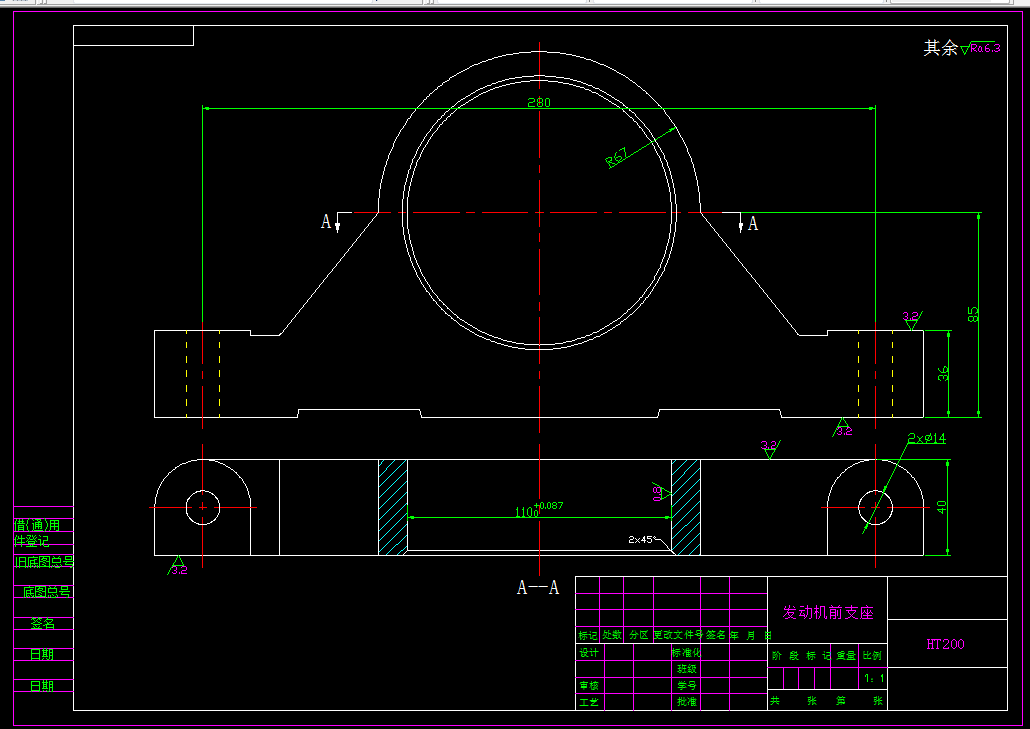Click the 工艺 label in title block
The image size is (1030, 729).
pyautogui.click(x=589, y=701)
